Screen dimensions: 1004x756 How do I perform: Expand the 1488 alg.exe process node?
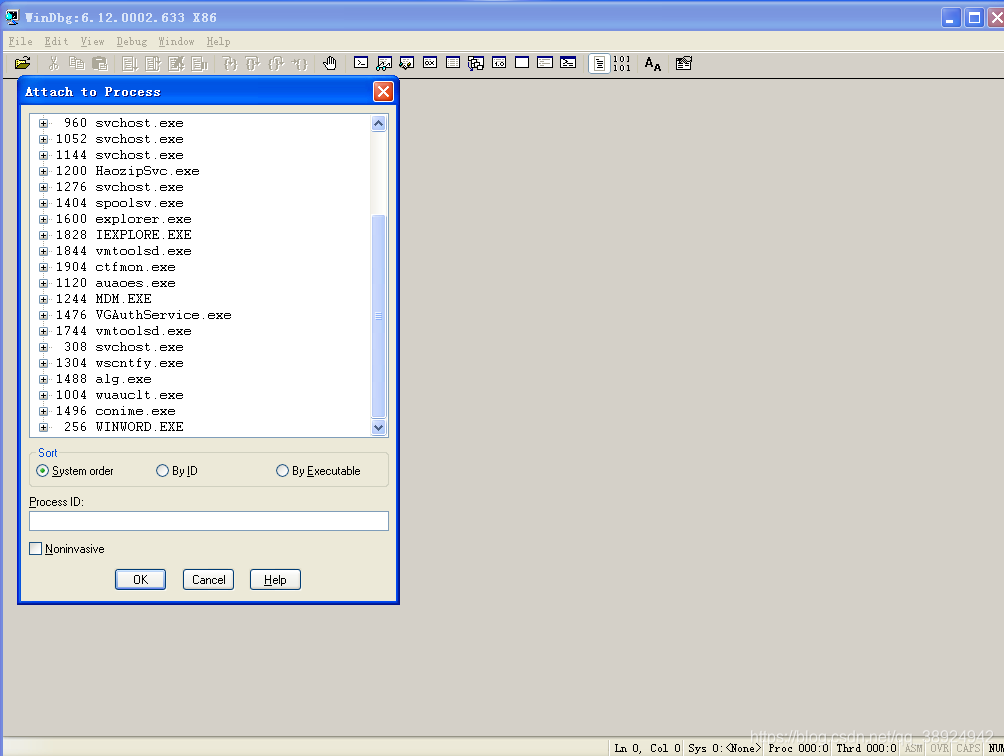coord(43,379)
